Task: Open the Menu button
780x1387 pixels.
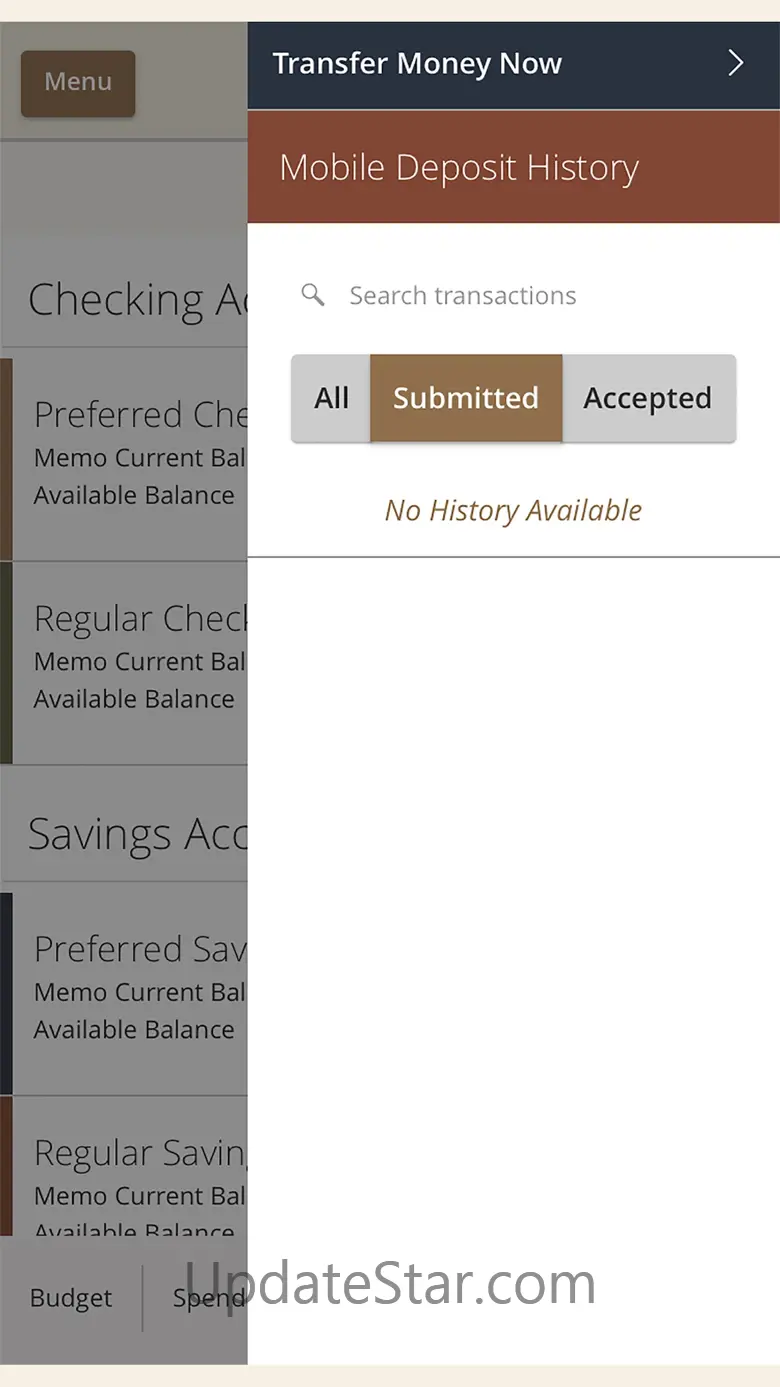Action: (78, 83)
